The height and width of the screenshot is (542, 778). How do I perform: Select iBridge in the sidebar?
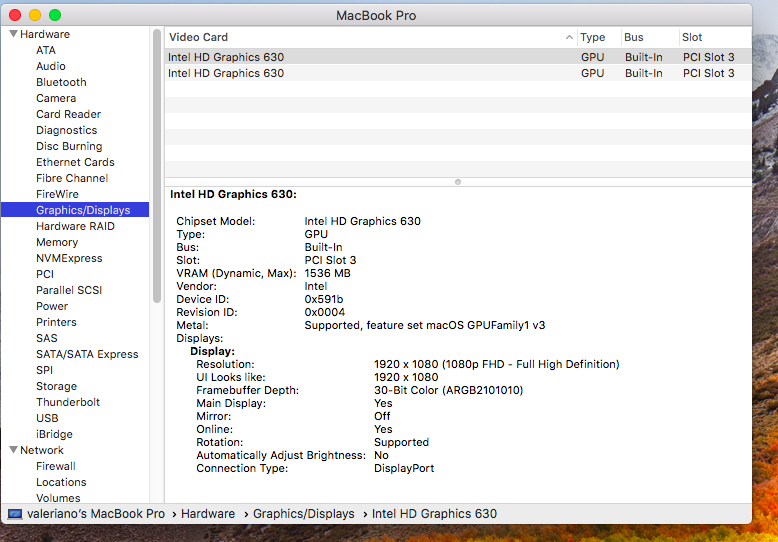pos(54,434)
